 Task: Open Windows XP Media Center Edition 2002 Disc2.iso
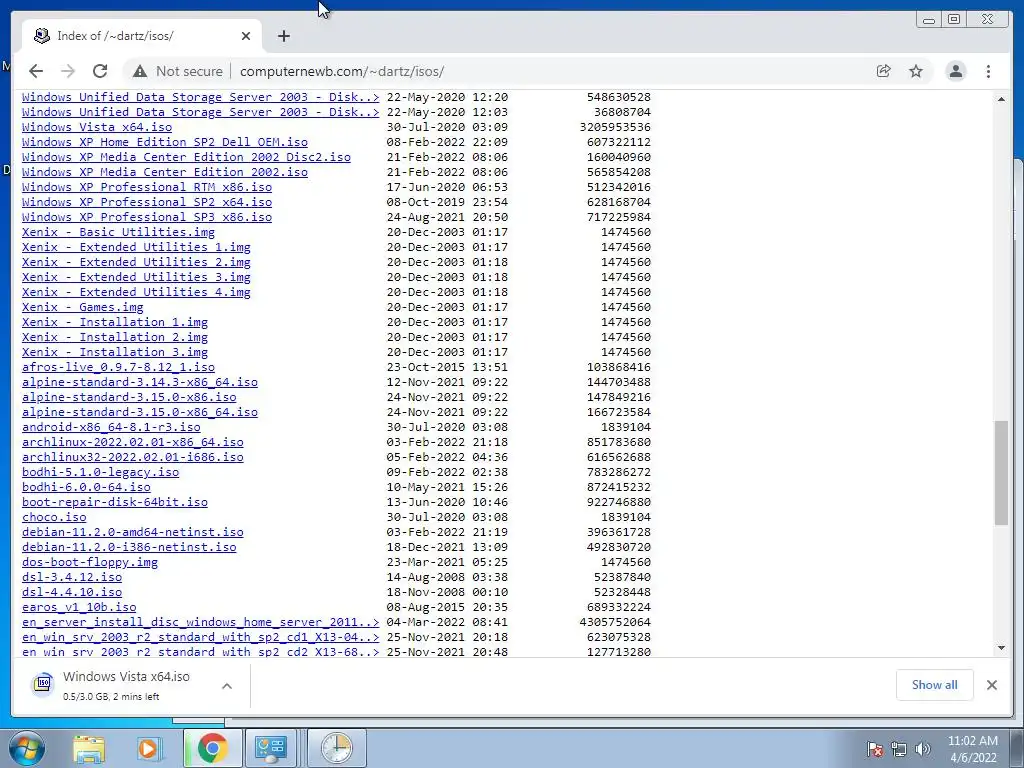pos(186,157)
